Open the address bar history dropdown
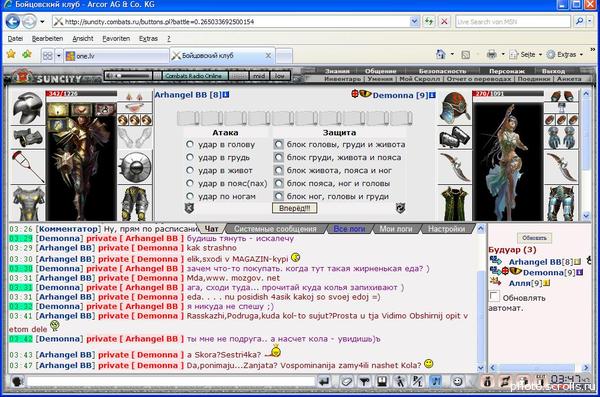 414,21
